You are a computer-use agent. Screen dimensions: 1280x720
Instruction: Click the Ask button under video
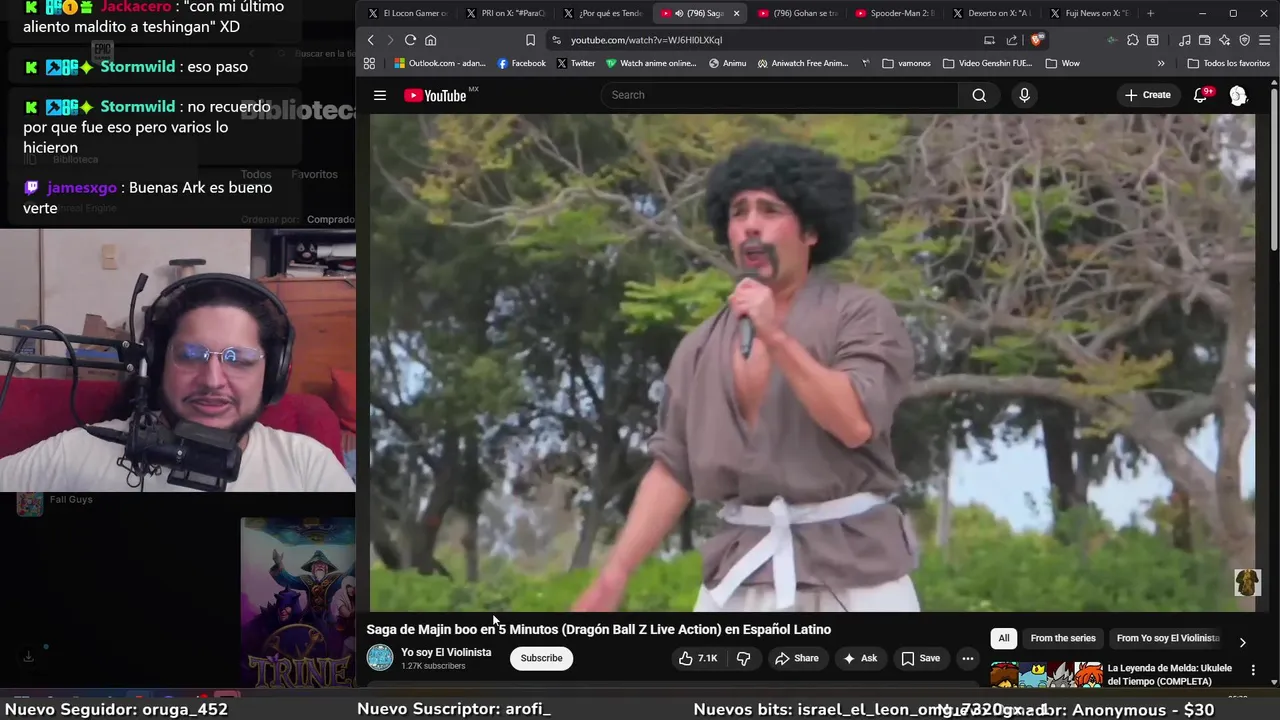click(859, 658)
